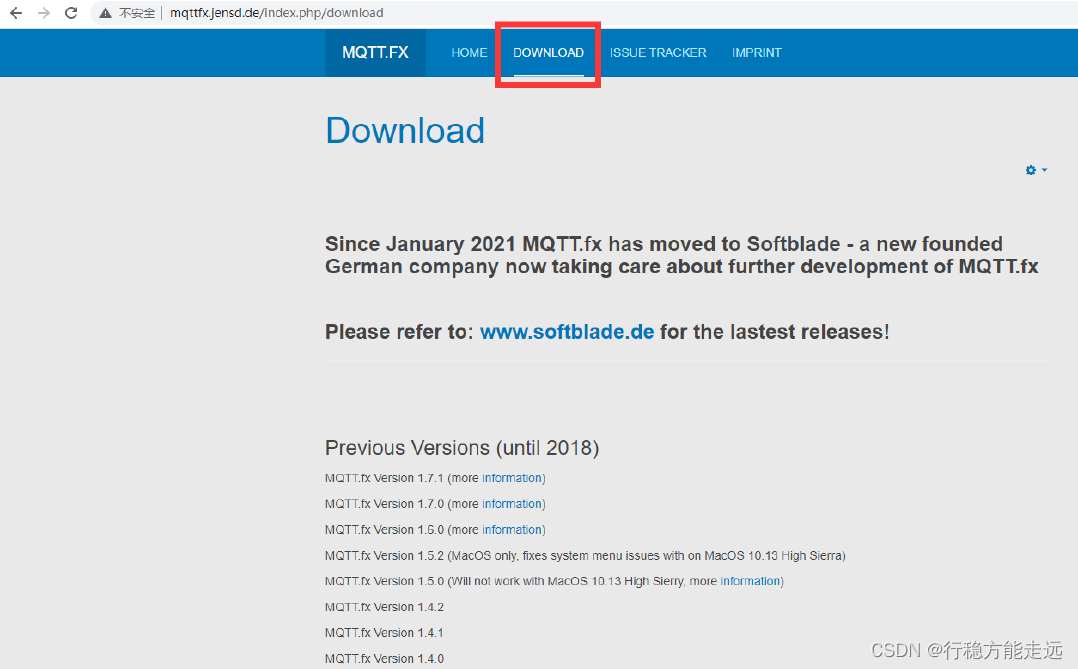Click the text MQTT.fx Version 1.4.0
The image size is (1078, 669).
[384, 659]
